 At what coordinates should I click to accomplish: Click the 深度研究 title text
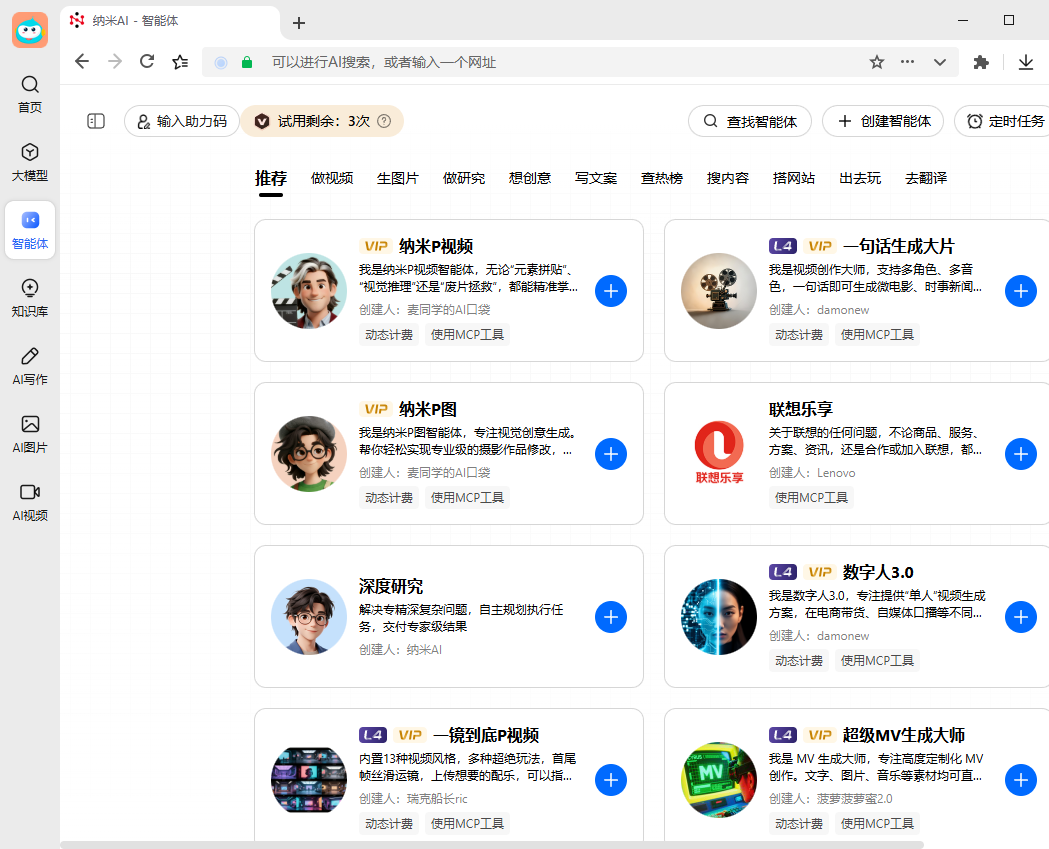391,587
